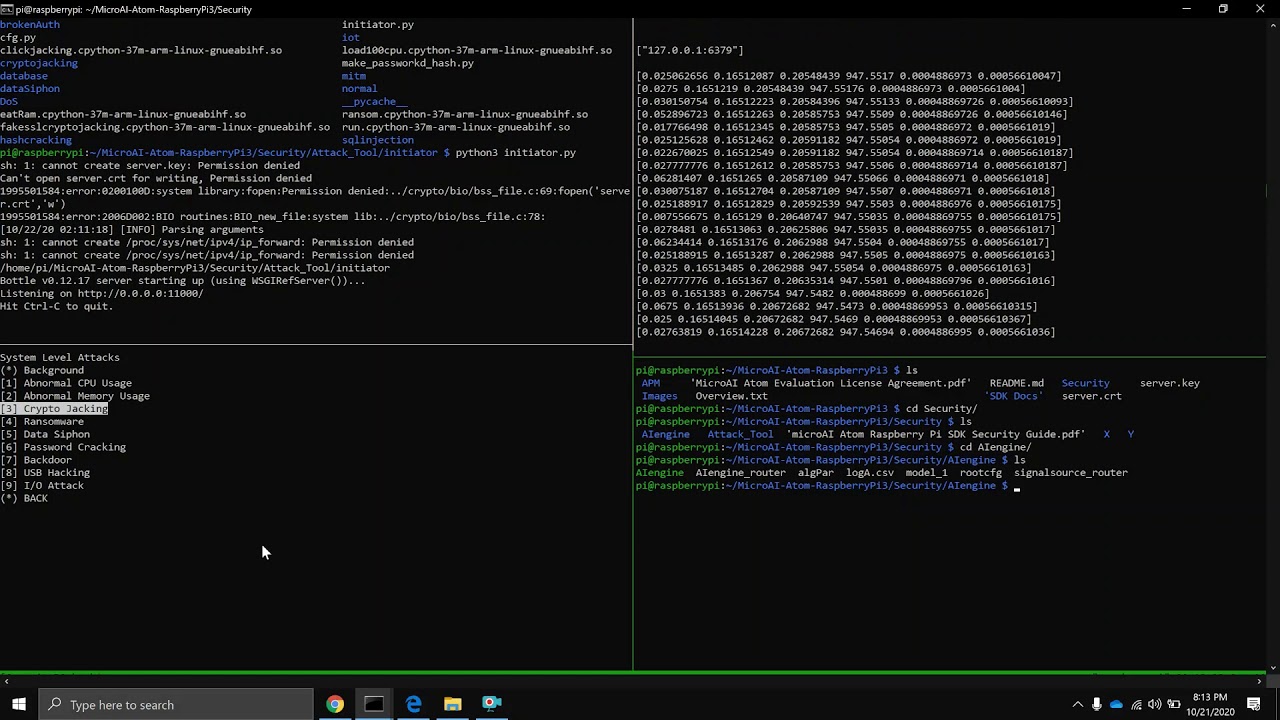Select the (*) BACK menu entry

(x=24, y=498)
